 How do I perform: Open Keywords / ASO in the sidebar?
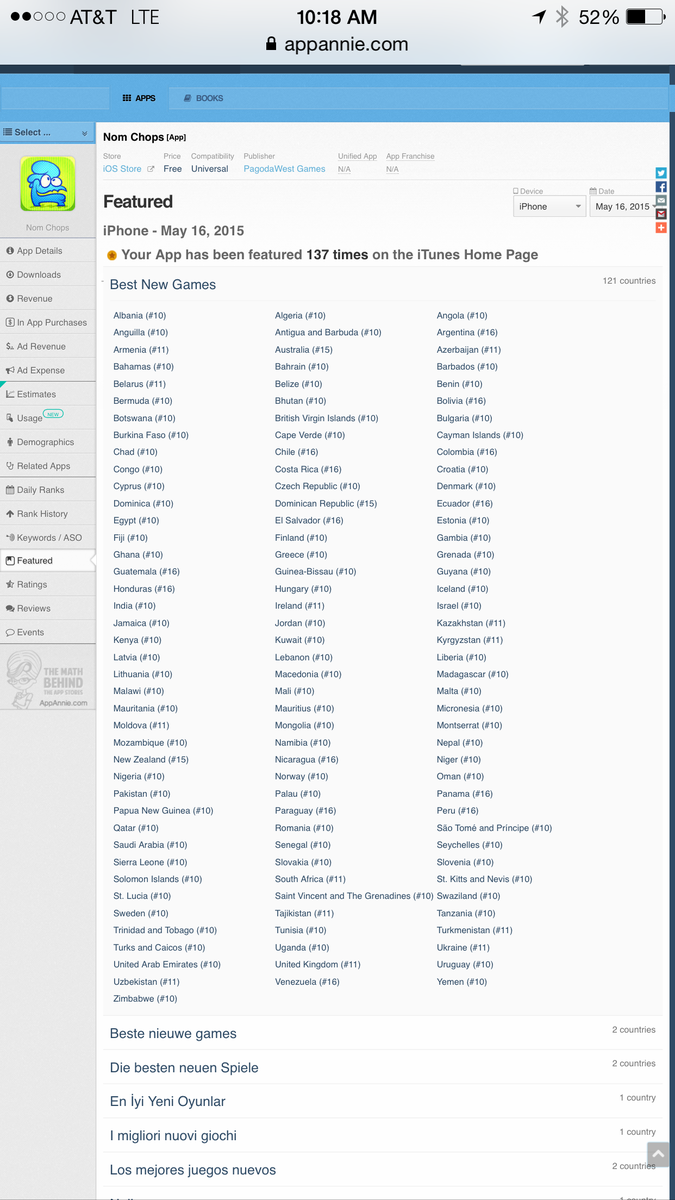[47, 538]
